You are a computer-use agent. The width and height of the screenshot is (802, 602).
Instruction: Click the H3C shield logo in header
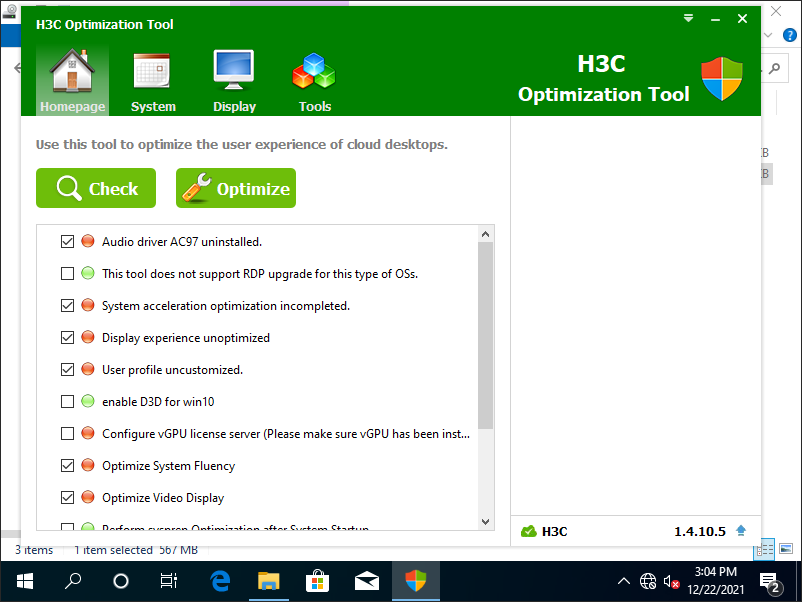point(722,78)
